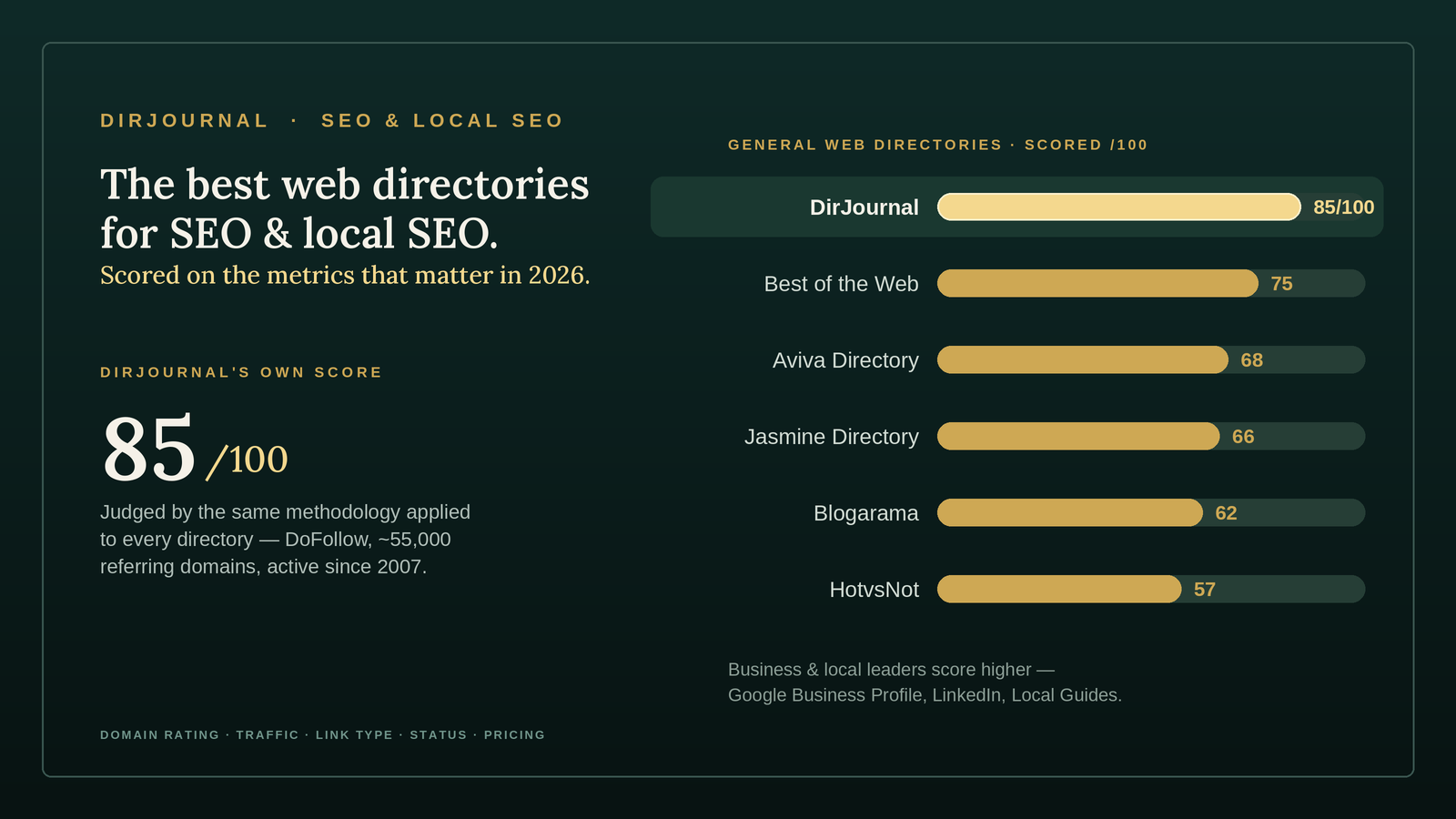Click the DirJournal score bar
The height and width of the screenshot is (819, 1456).
(x=1119, y=207)
